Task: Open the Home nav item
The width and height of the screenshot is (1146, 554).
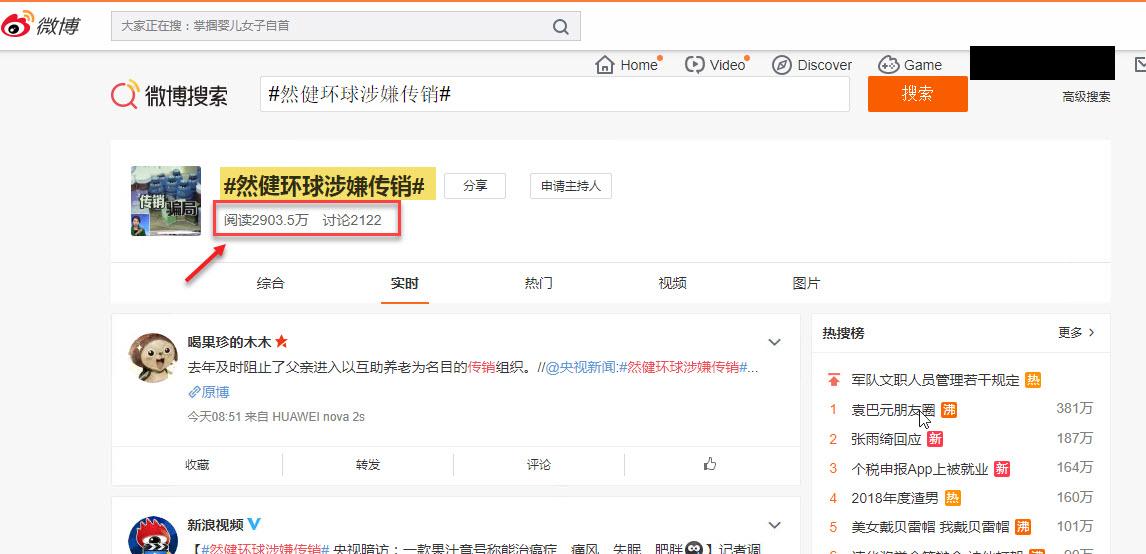Action: [629, 65]
